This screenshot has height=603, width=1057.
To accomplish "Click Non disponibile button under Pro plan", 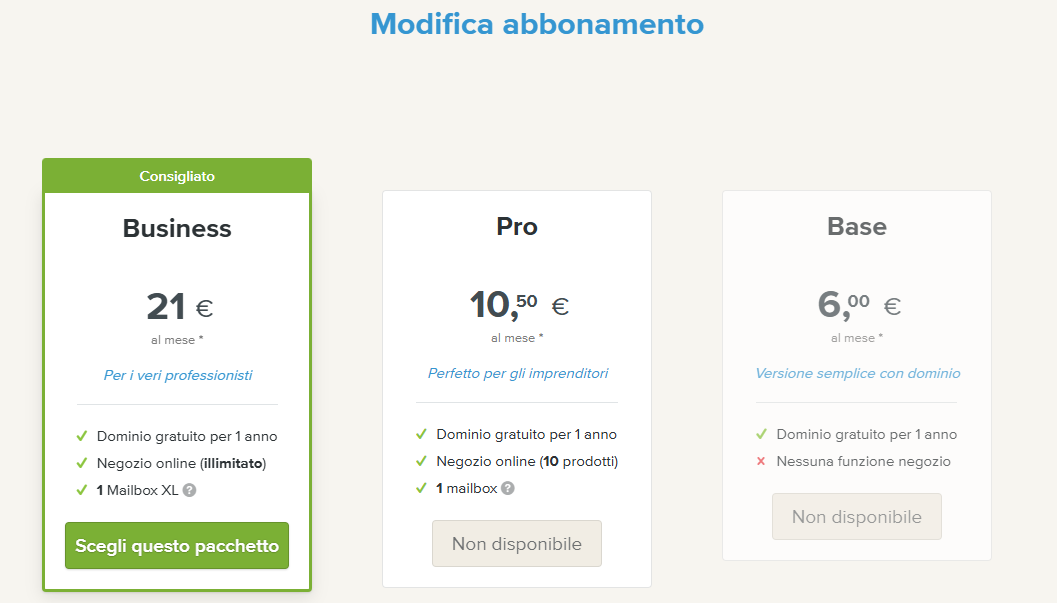I will click(x=517, y=544).
